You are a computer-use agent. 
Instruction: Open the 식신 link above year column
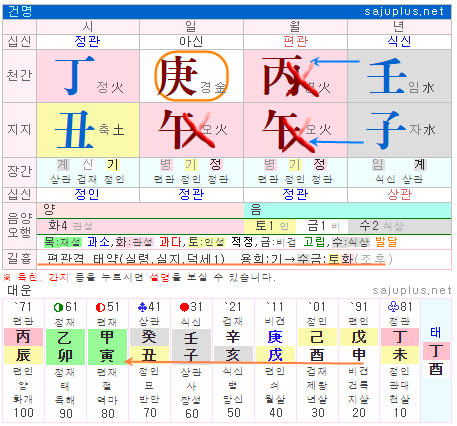[399, 41]
